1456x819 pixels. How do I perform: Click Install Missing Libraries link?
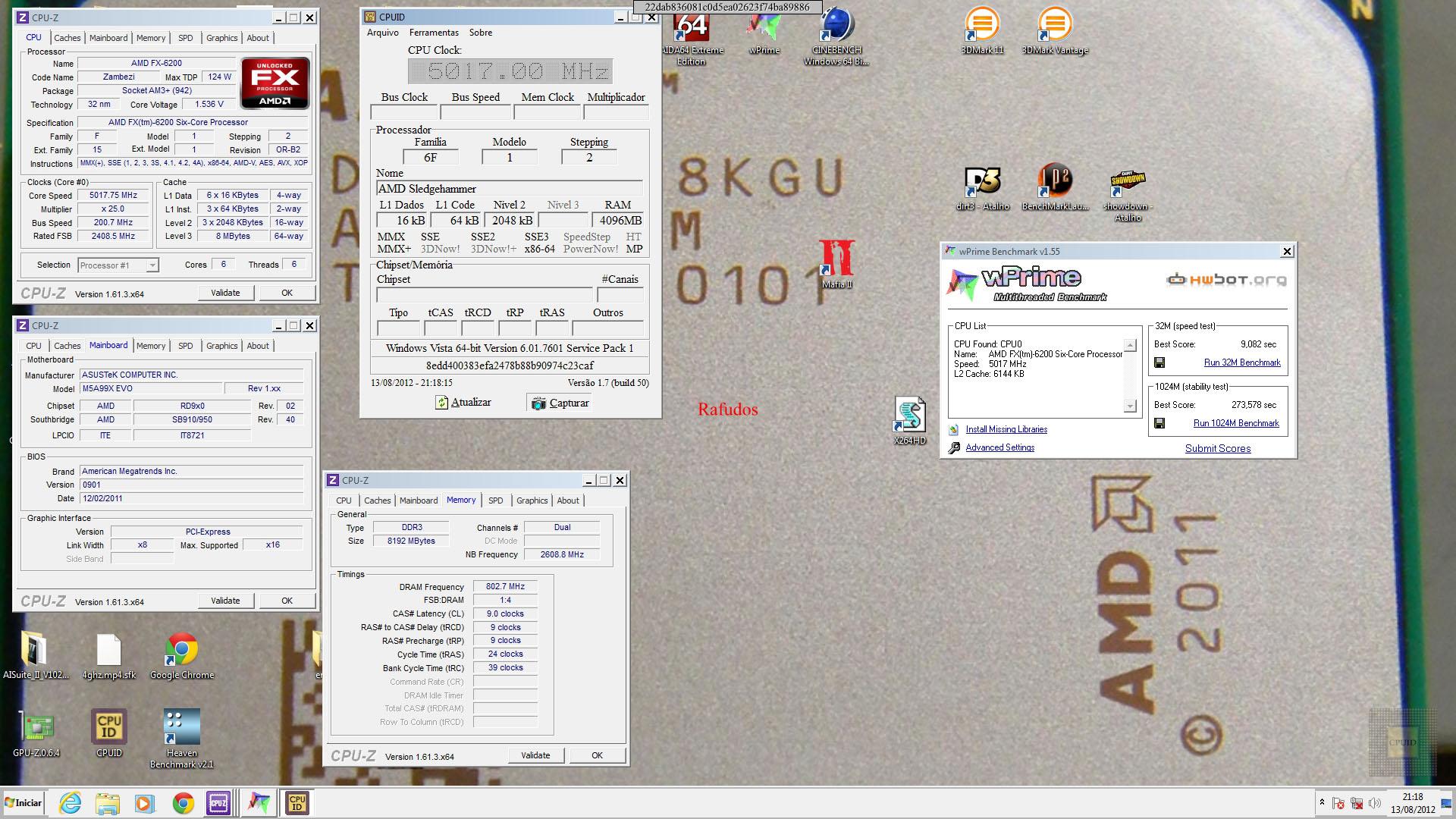coord(1006,429)
